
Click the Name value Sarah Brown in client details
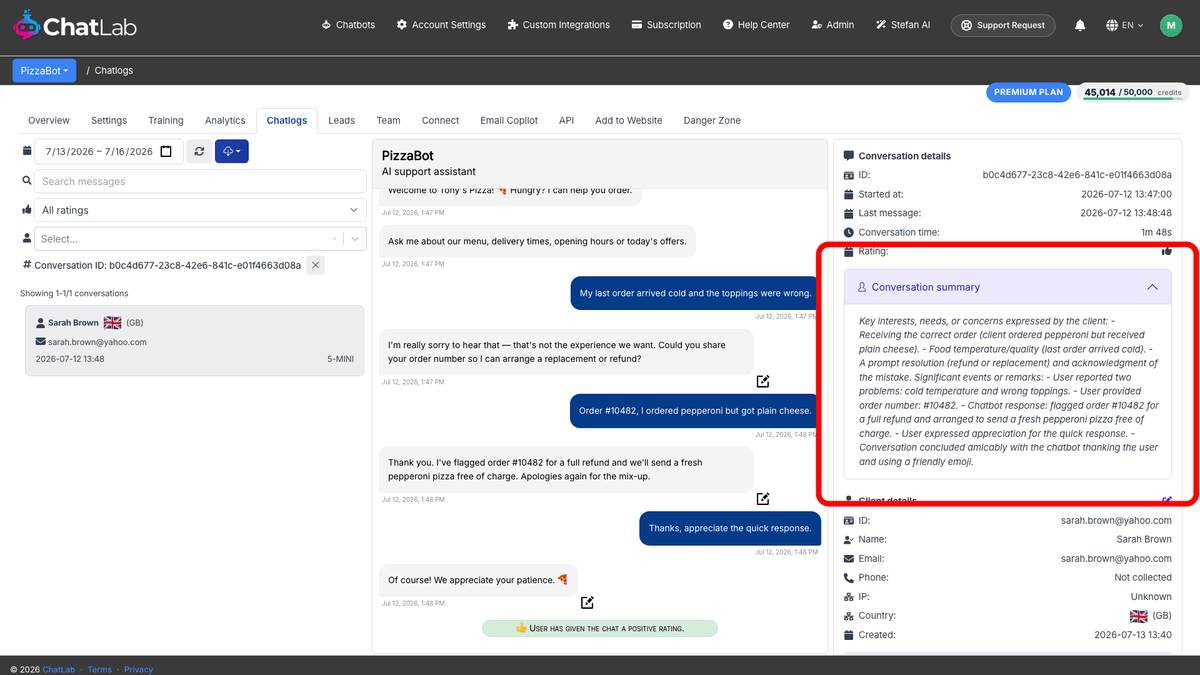point(1143,539)
